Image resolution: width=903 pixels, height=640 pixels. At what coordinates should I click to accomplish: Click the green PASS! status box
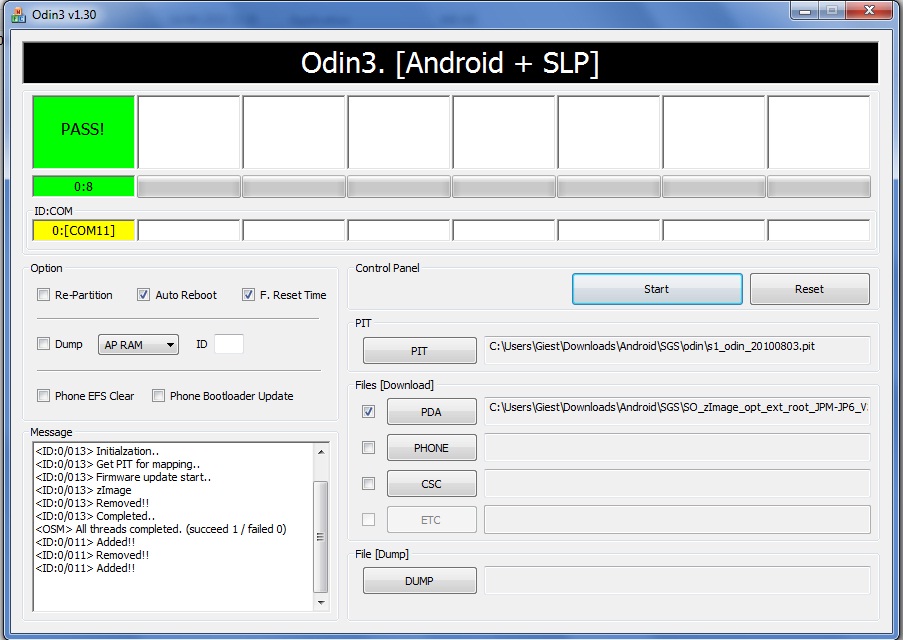click(x=84, y=132)
